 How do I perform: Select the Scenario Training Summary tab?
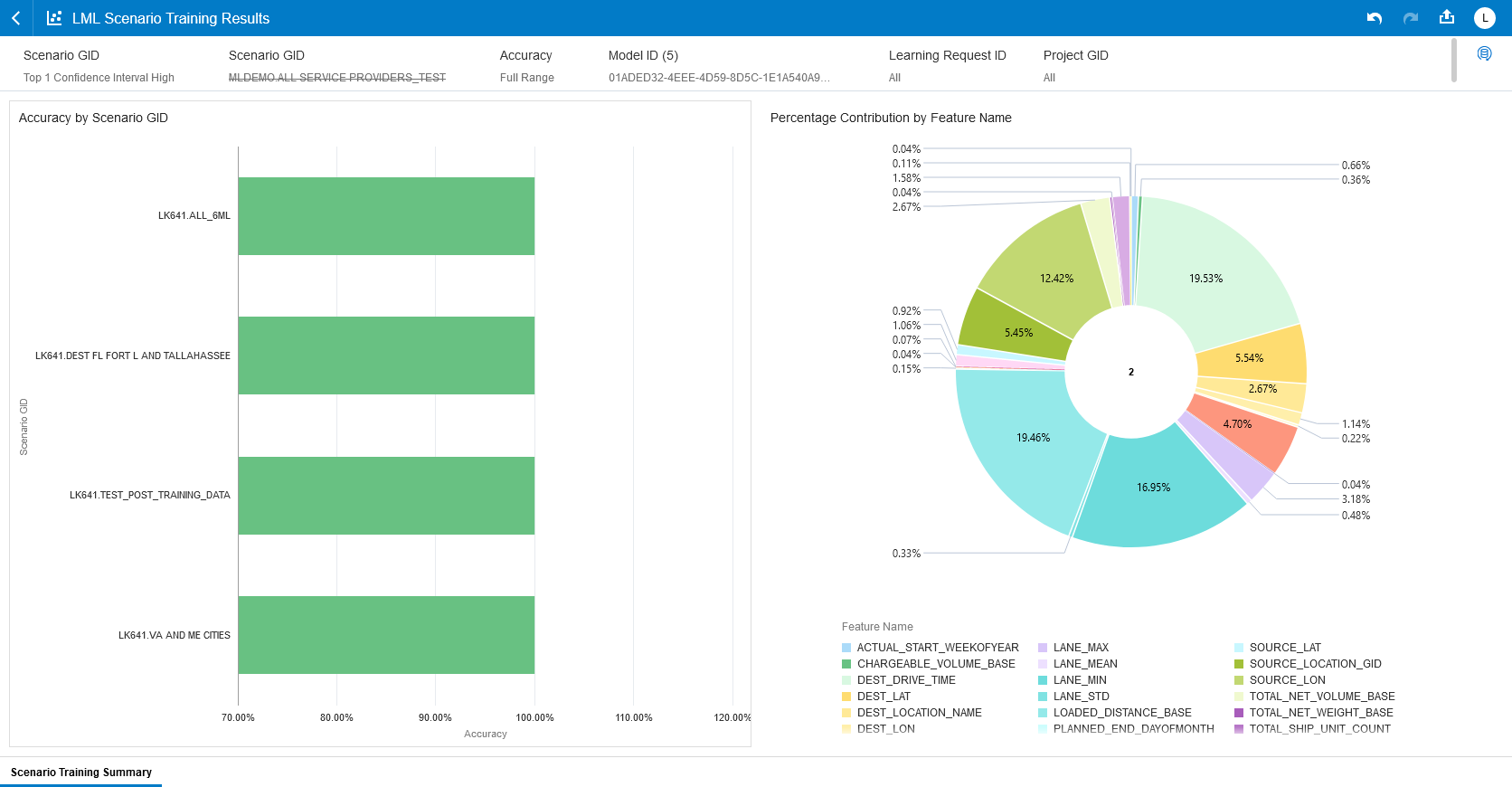(81, 773)
